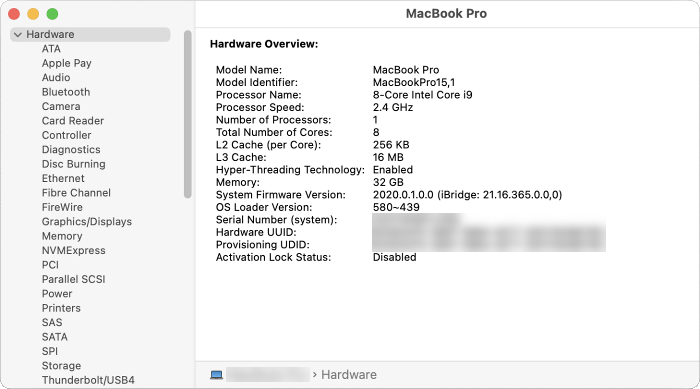700x389 pixels.
Task: Open ATA in the sidebar
Action: [51, 49]
